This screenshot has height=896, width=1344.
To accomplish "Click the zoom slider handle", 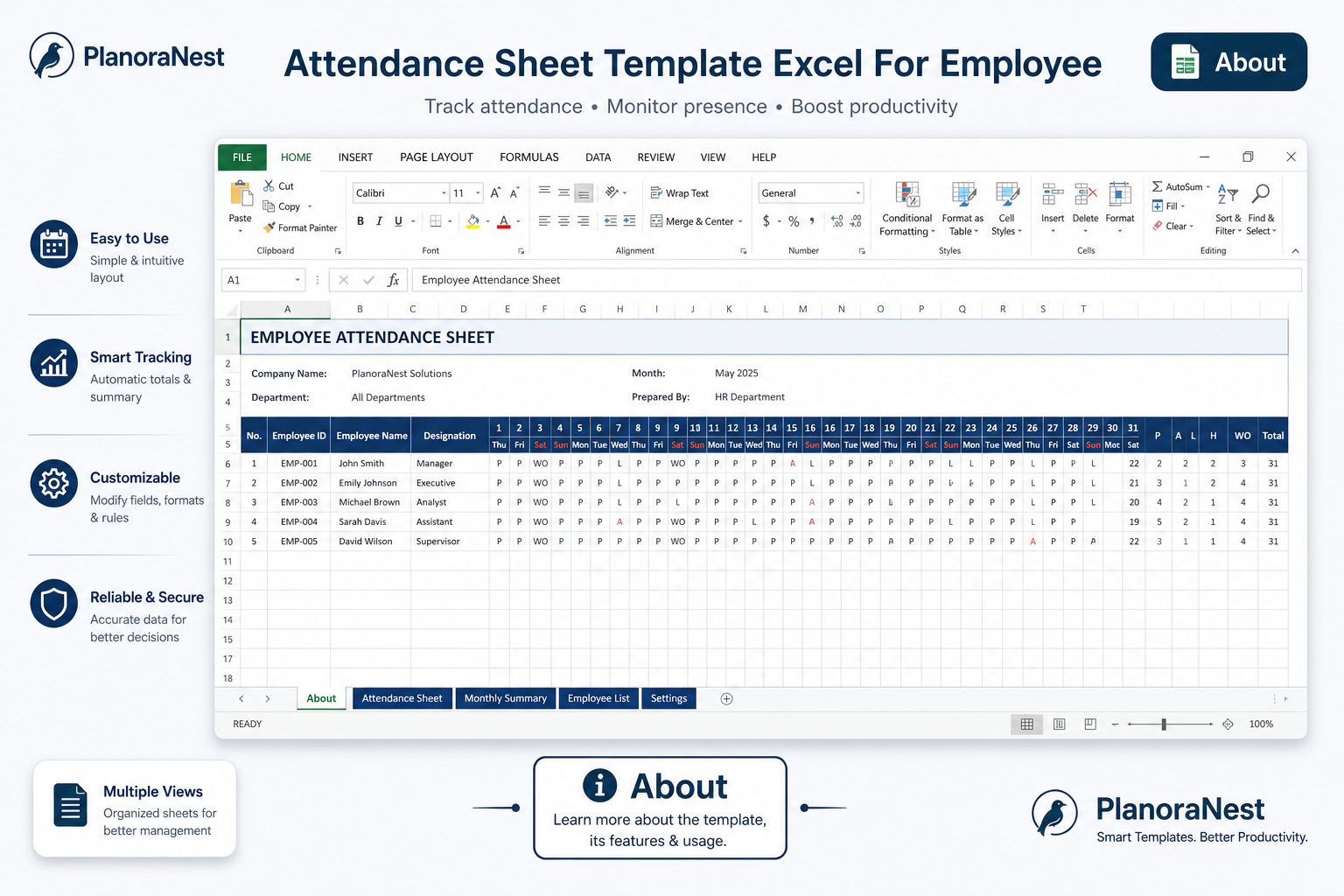I will click(1164, 724).
